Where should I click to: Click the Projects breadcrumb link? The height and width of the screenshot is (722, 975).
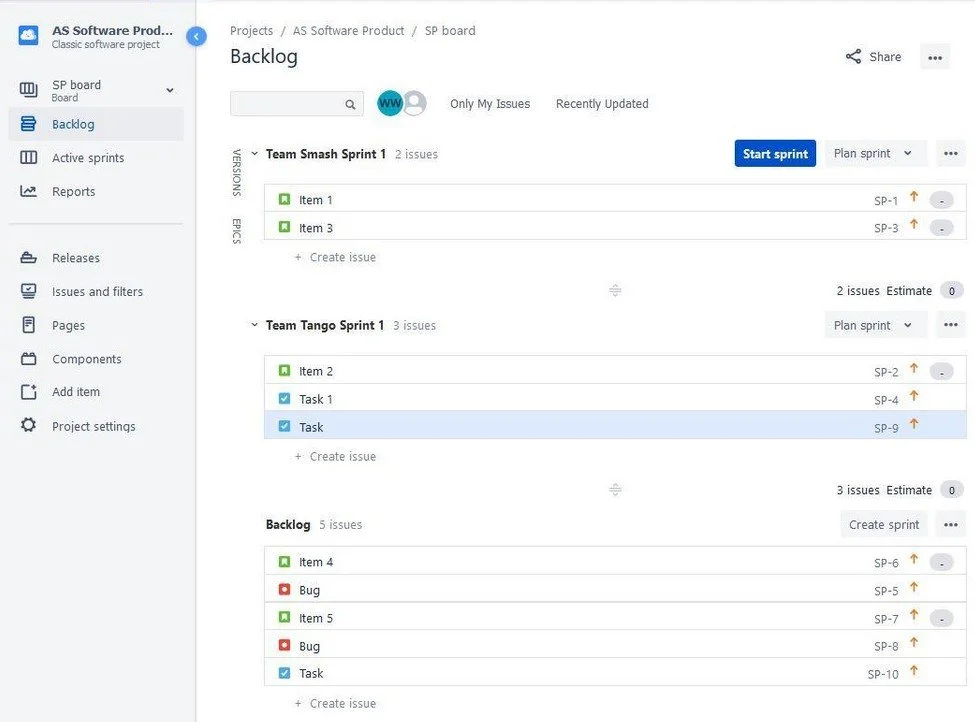(x=251, y=30)
